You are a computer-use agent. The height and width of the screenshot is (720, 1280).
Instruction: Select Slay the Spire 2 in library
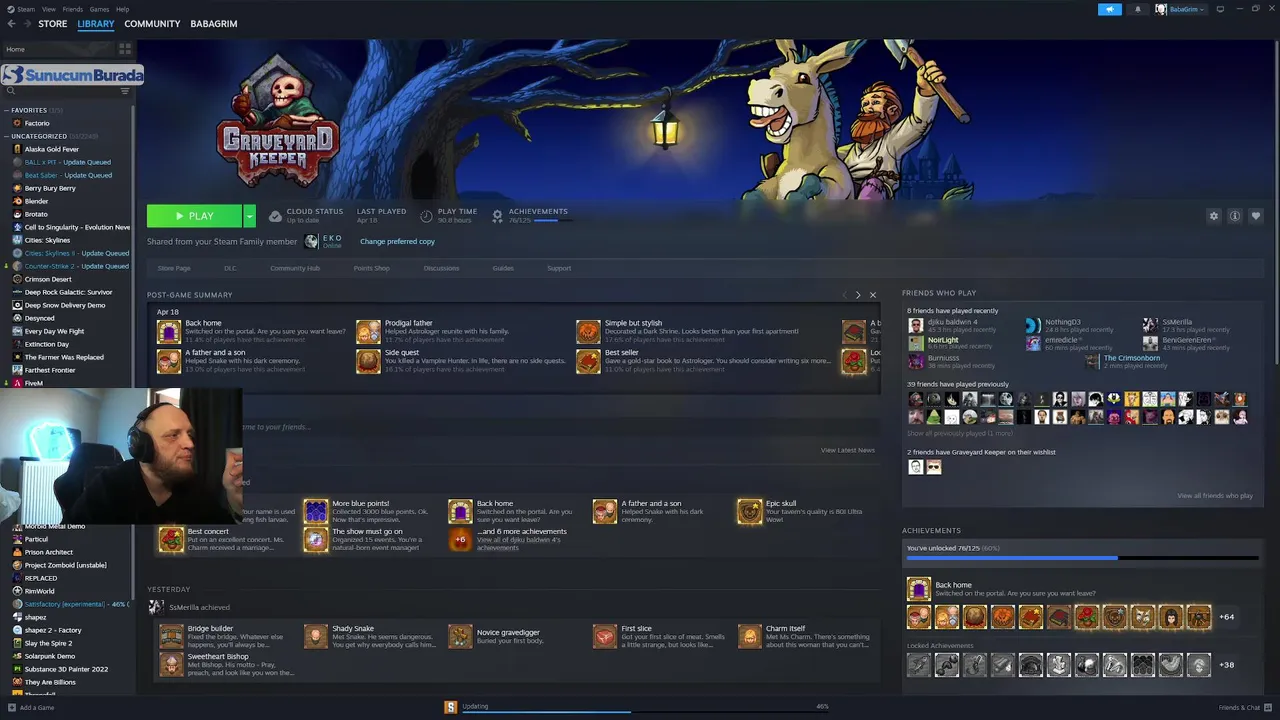pyautogui.click(x=48, y=643)
